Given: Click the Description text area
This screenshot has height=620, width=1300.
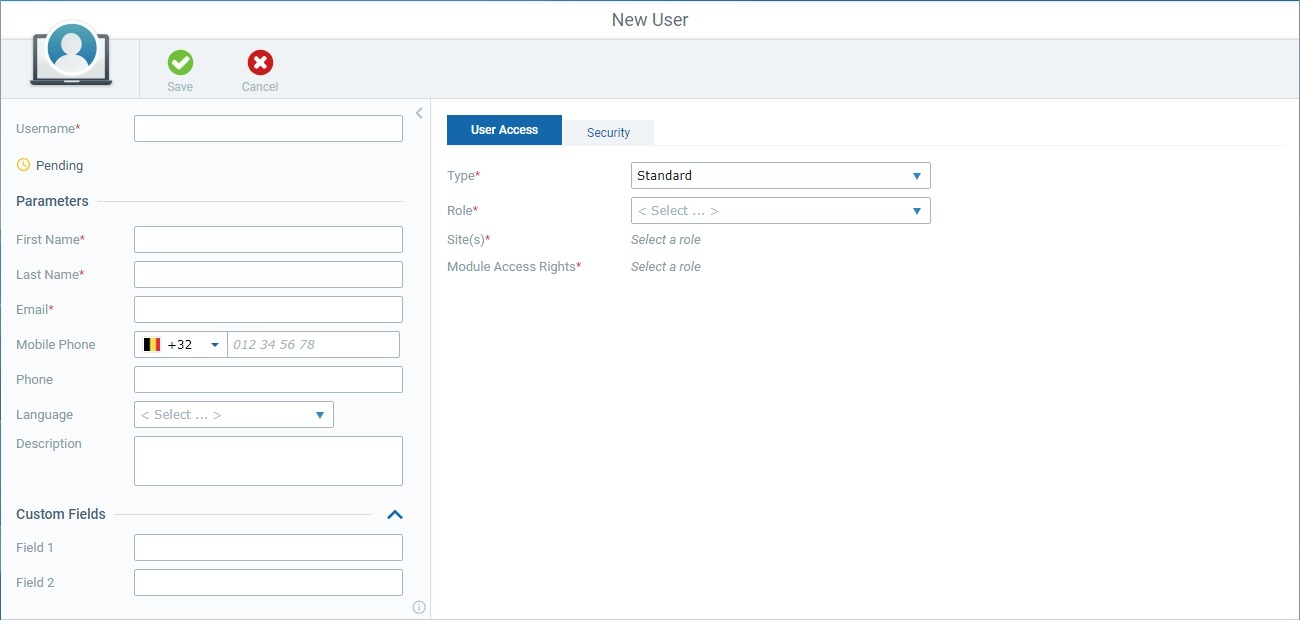Looking at the screenshot, I should coord(268,461).
